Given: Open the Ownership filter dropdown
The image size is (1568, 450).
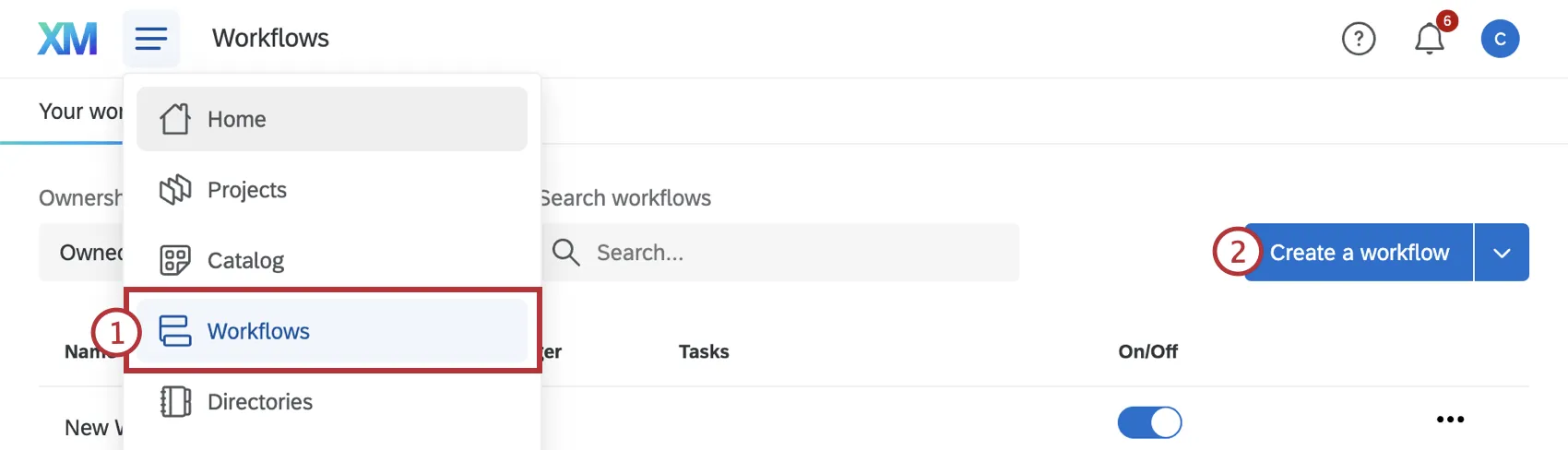Looking at the screenshot, I should [x=81, y=253].
